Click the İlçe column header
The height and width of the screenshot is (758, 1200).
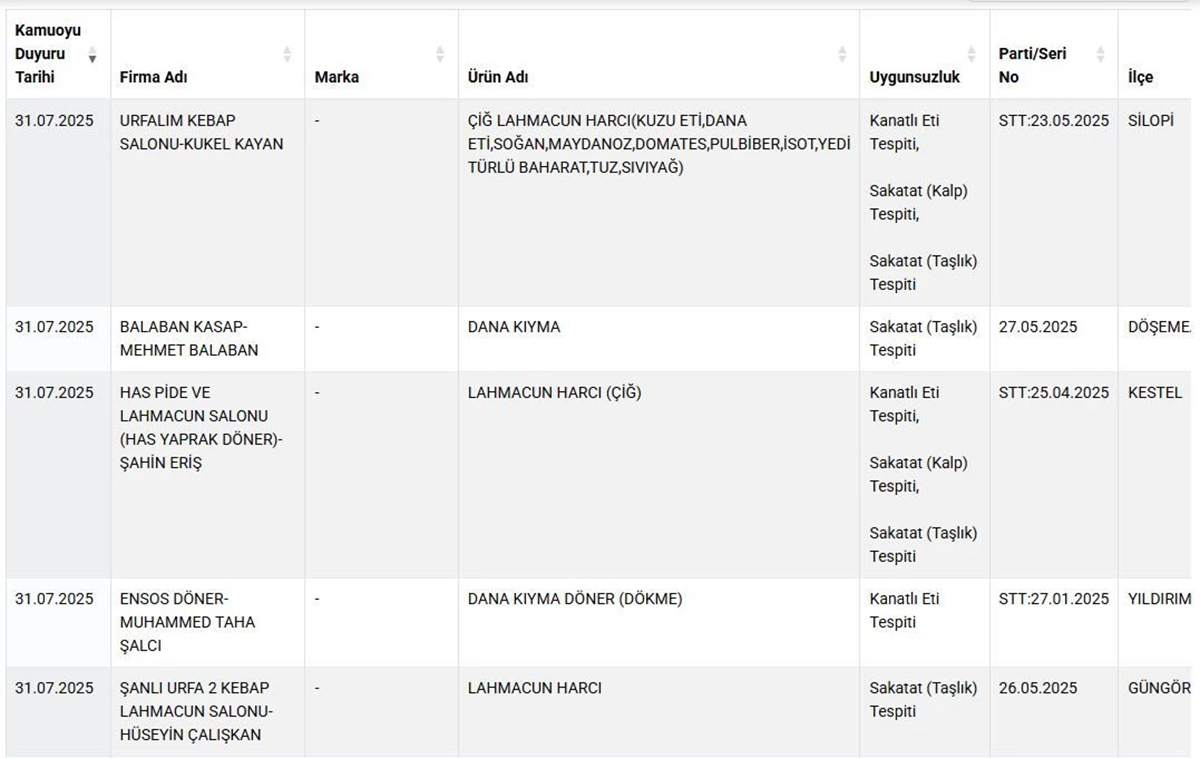tap(1140, 77)
